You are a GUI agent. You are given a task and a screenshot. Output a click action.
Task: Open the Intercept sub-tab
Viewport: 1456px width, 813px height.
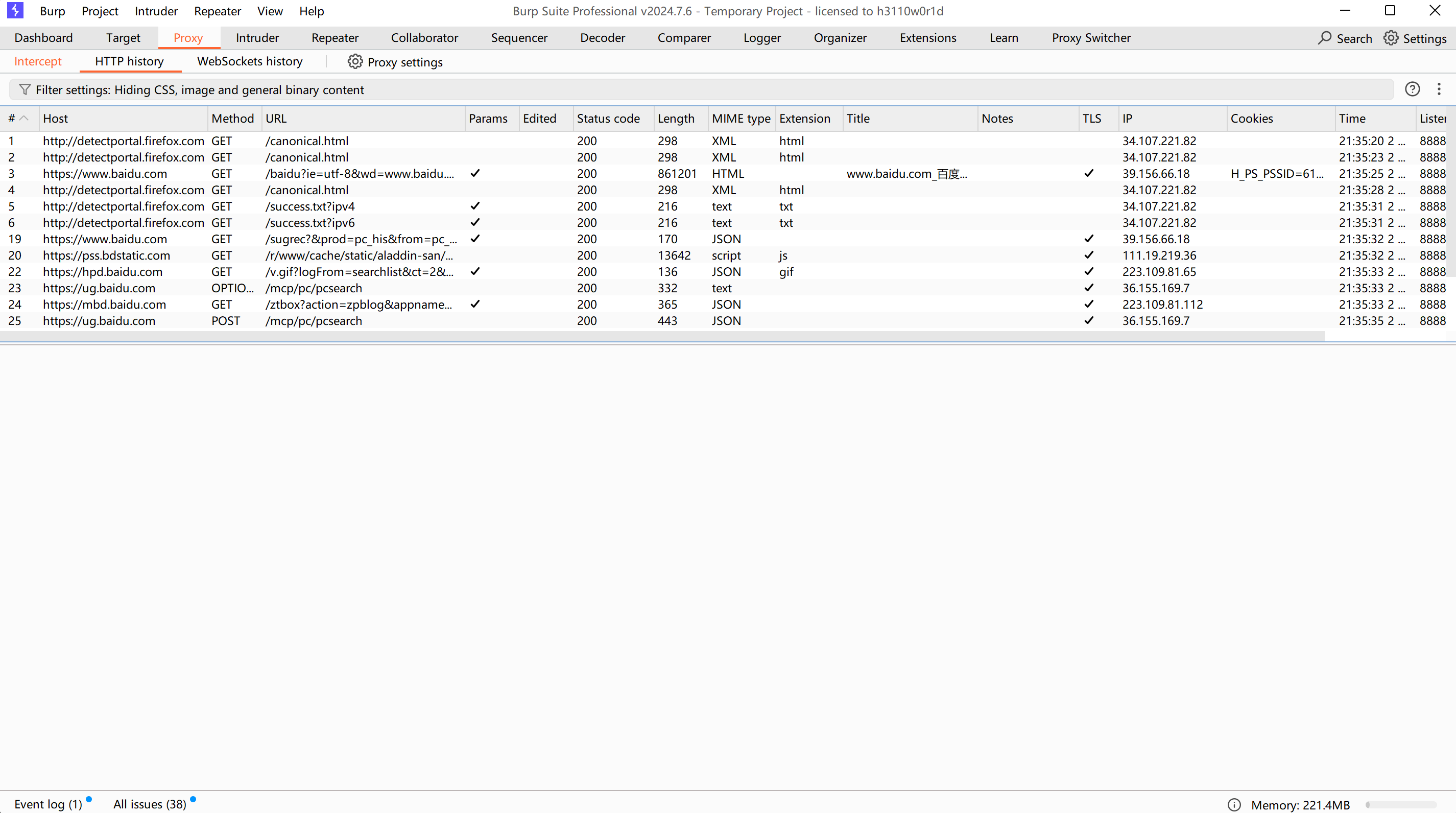[x=38, y=62]
